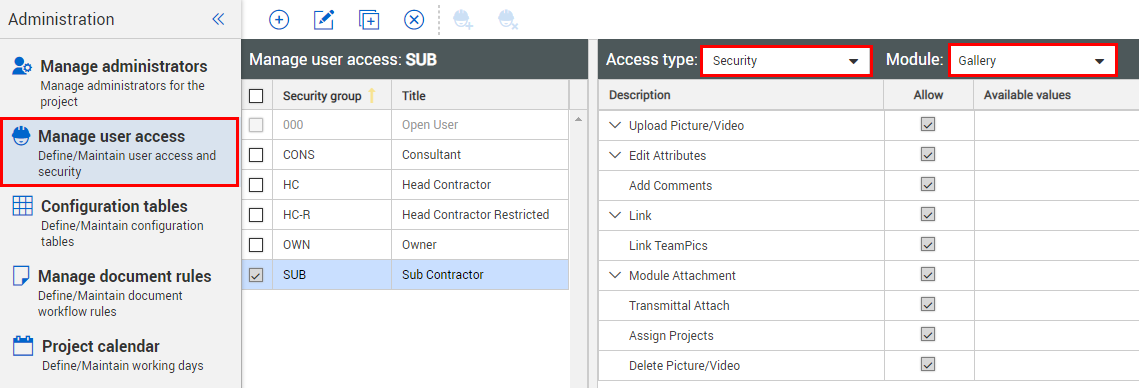
Task: Click the Available values column header
Action: point(1056,95)
